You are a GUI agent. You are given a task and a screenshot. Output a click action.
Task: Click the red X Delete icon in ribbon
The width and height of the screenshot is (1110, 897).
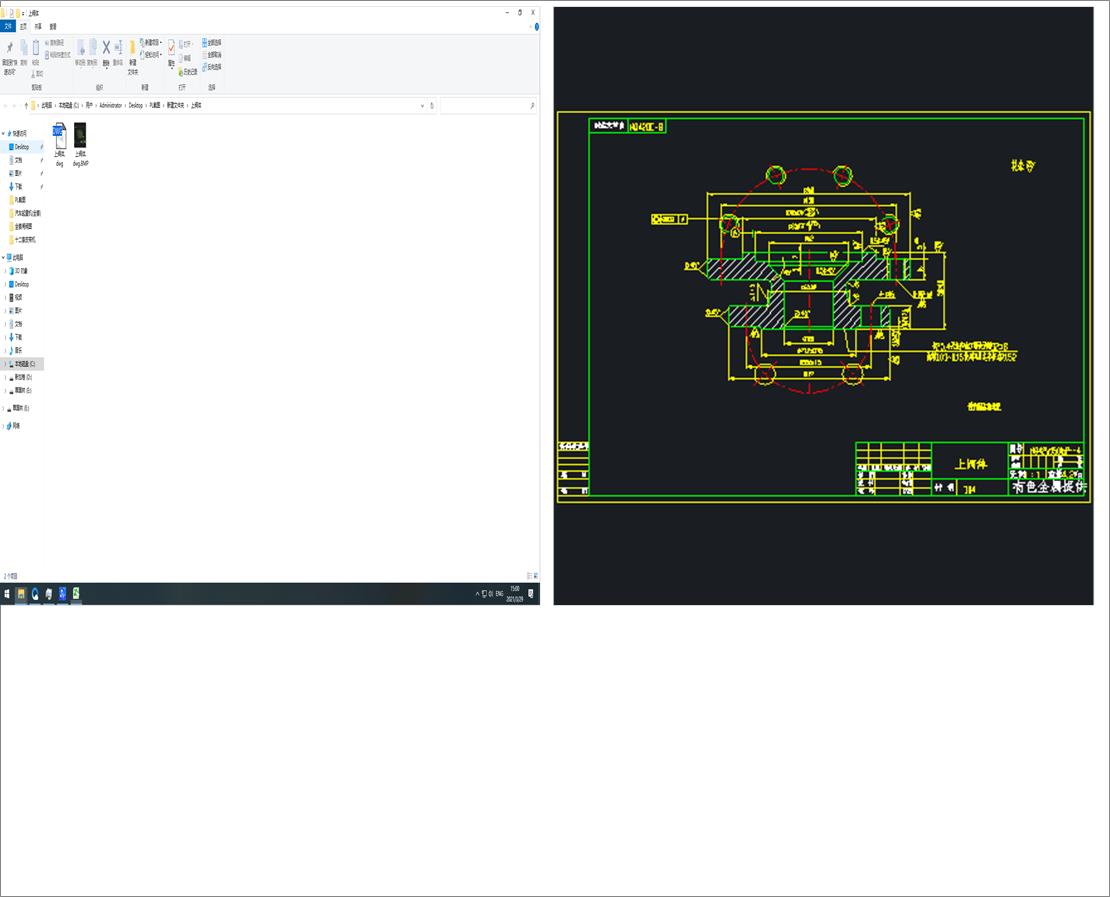click(106, 48)
